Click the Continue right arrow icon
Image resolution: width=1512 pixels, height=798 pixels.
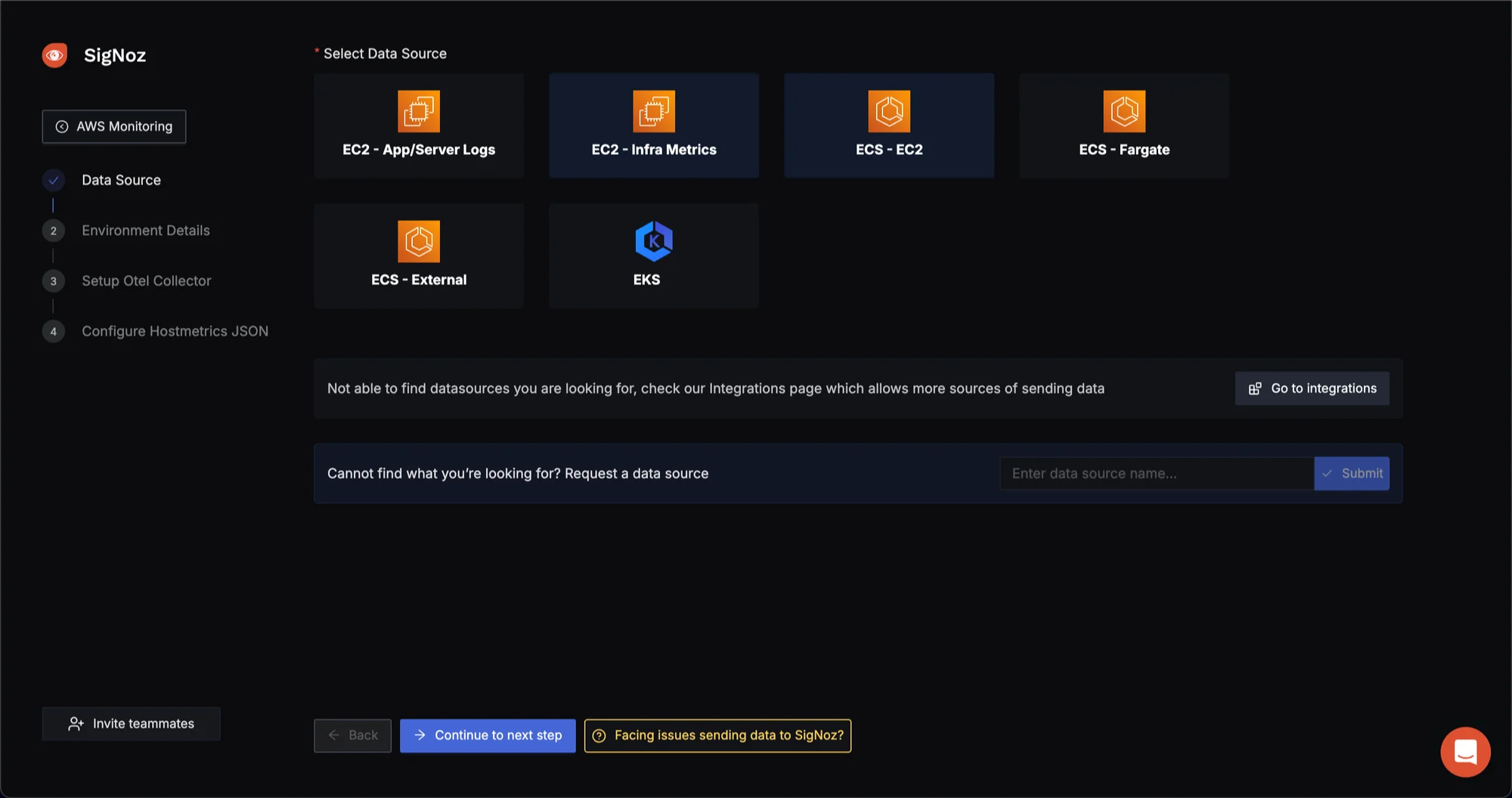coord(420,735)
